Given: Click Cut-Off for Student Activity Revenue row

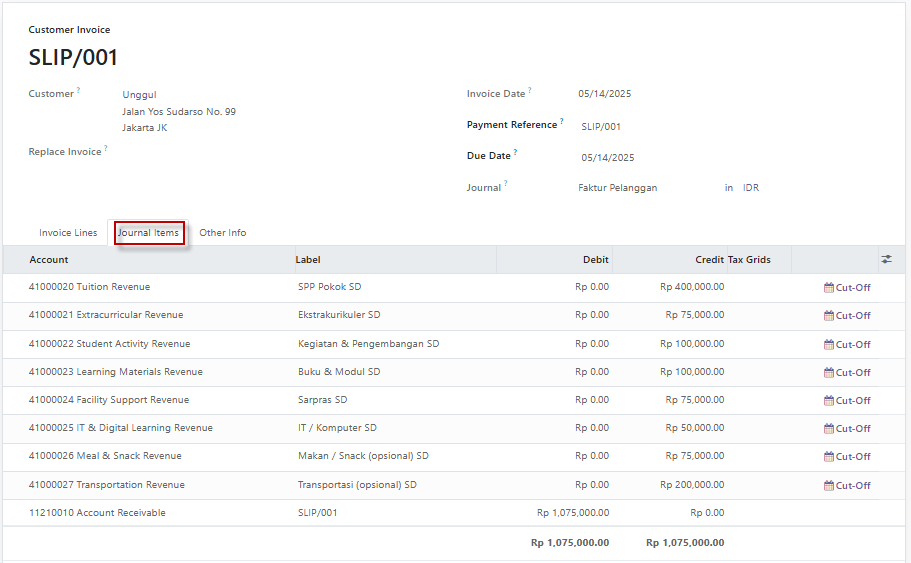Looking at the screenshot, I should tap(847, 345).
